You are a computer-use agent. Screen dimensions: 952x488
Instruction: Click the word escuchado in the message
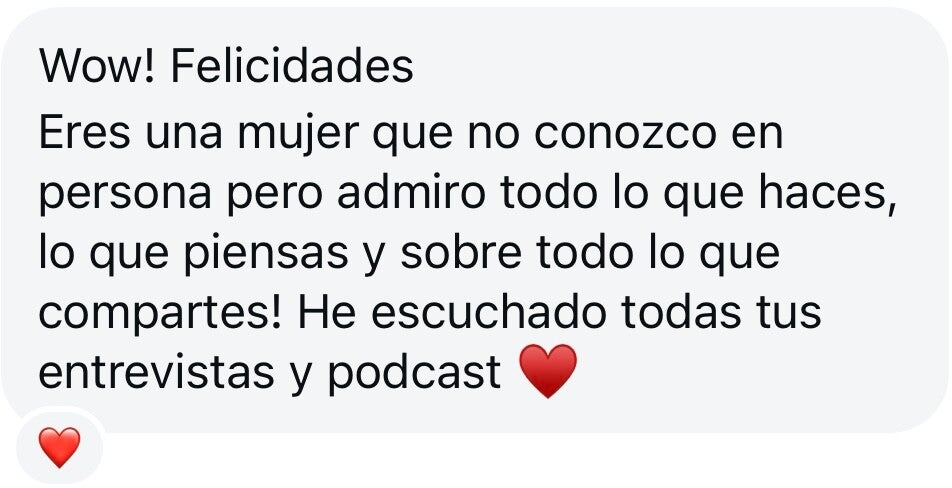click(x=489, y=311)
